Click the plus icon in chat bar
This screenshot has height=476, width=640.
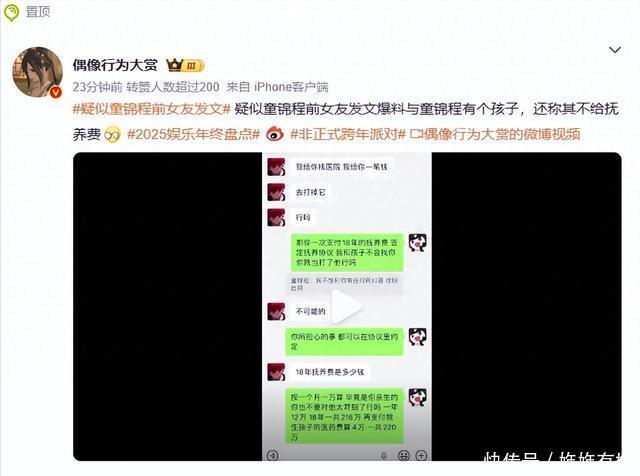(421, 455)
